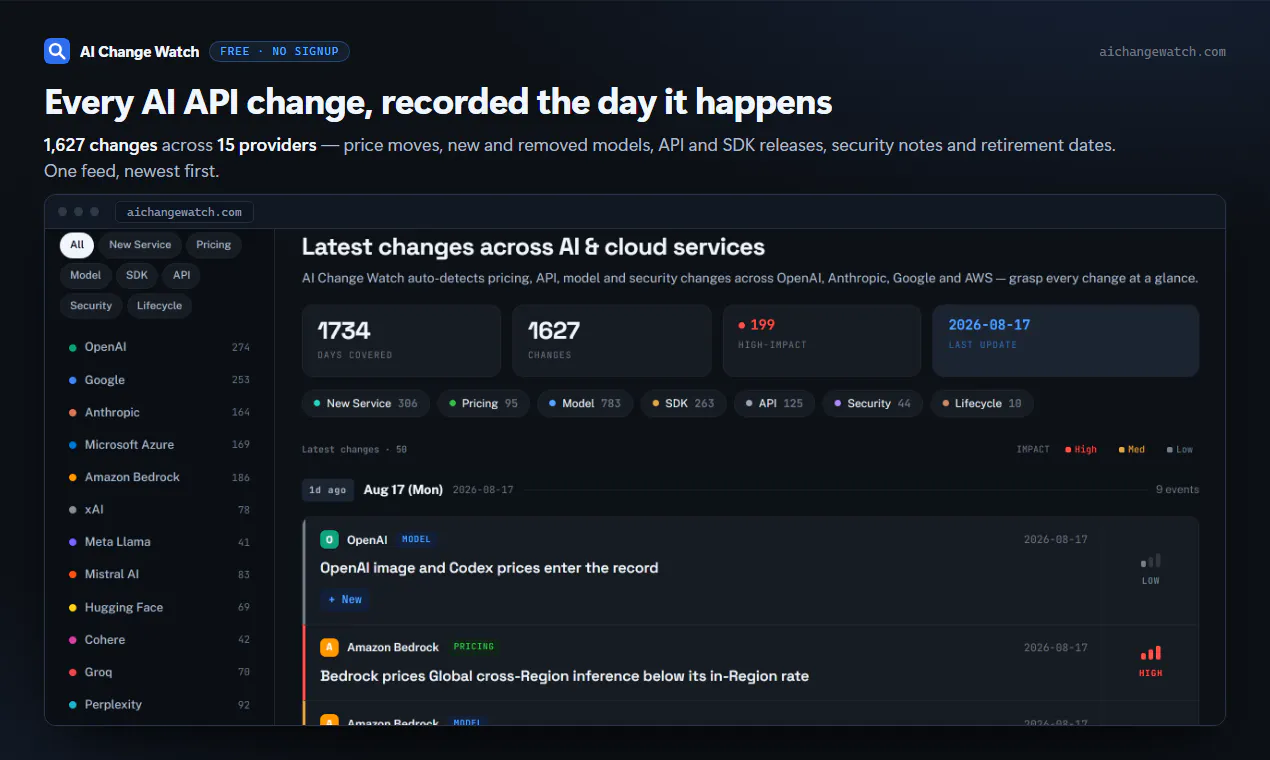Click the Security 44 category pill
This screenshot has width=1270, height=760.
pos(873,403)
